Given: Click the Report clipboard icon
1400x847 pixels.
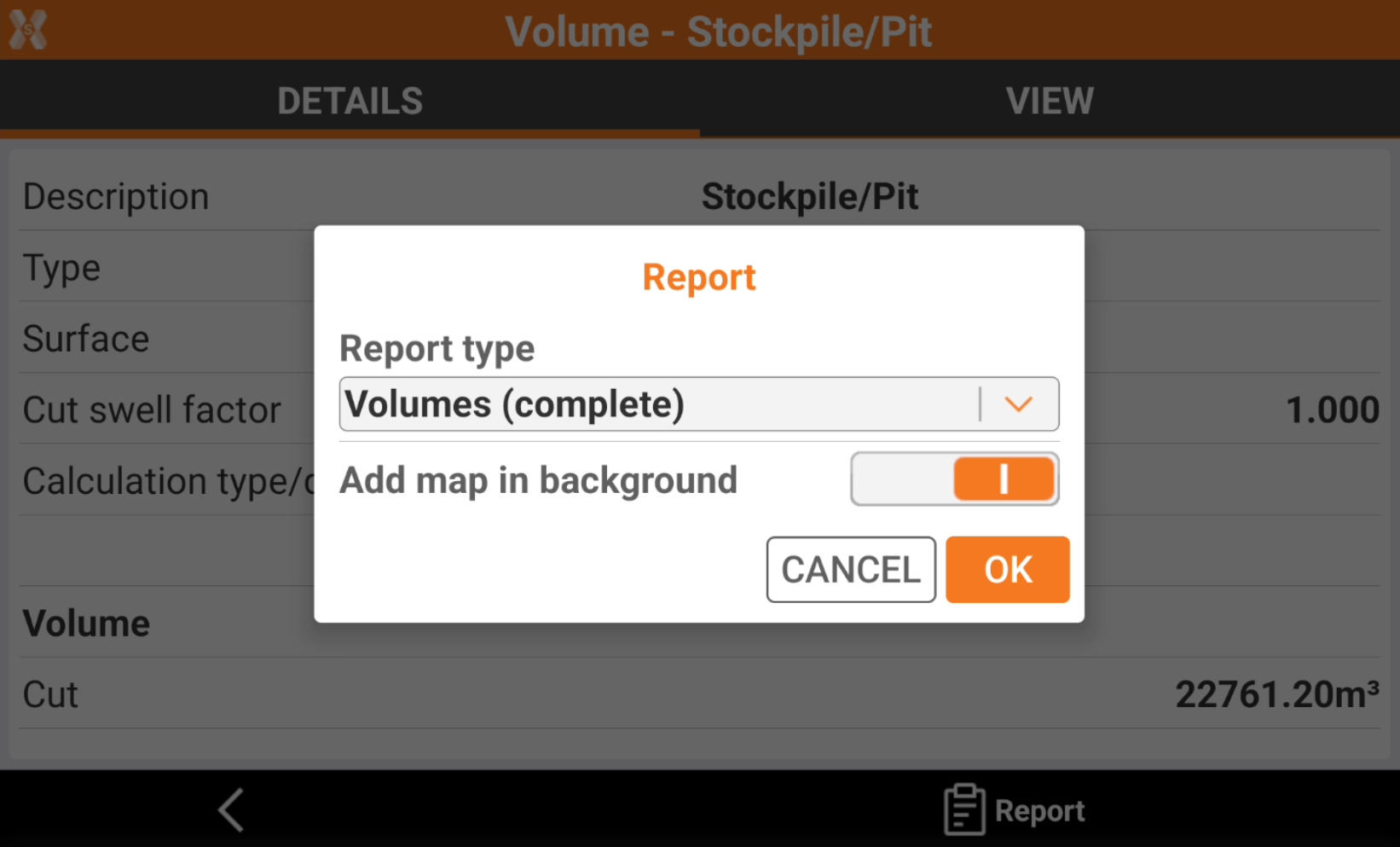Looking at the screenshot, I should [964, 809].
